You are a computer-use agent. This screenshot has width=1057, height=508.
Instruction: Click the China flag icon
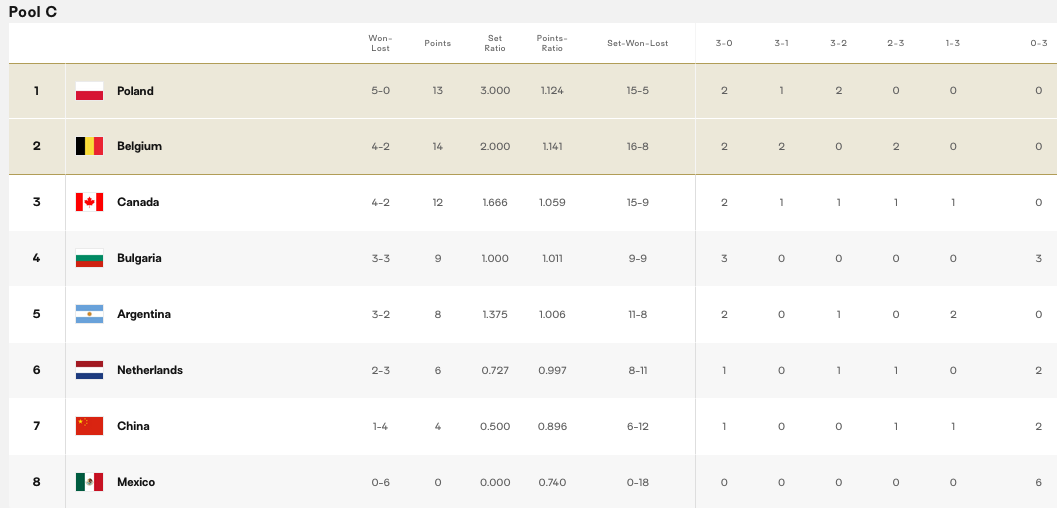click(x=89, y=426)
